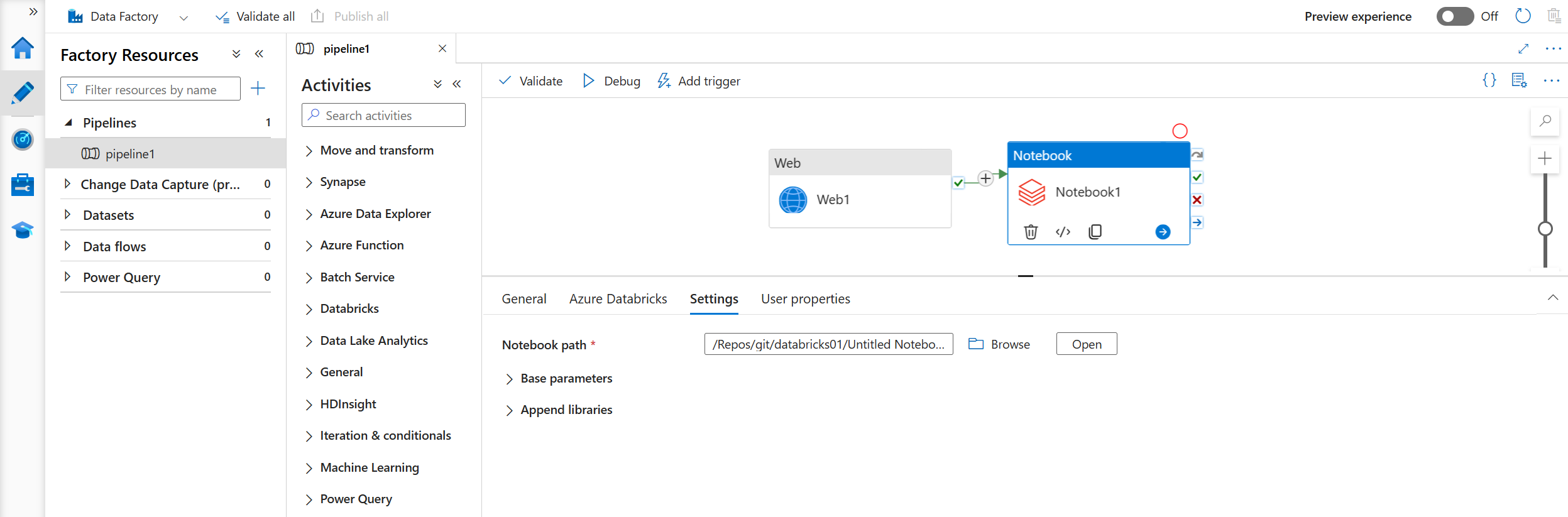Open the Monitor gauge hub
This screenshot has height=517, width=1568.
(23, 139)
